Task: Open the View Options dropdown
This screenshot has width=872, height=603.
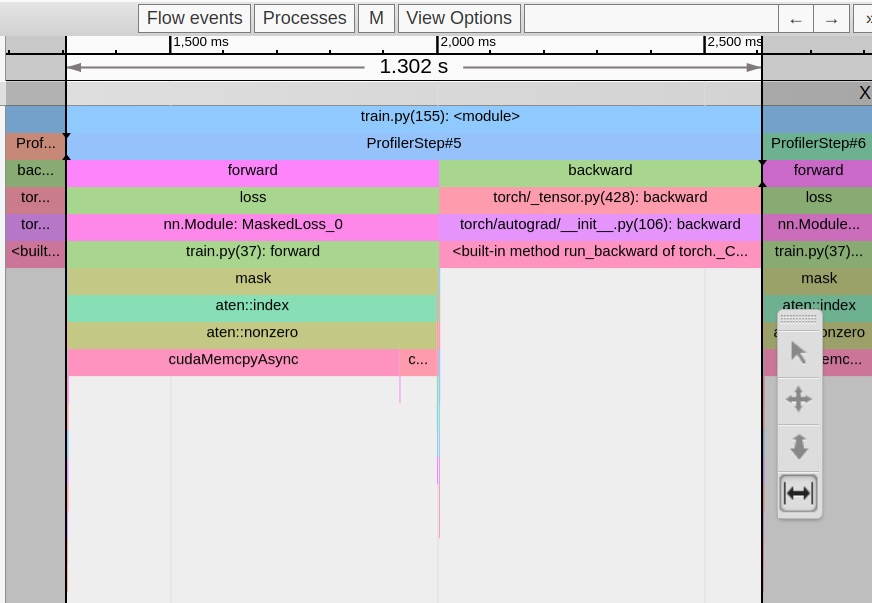Action: pos(459,19)
